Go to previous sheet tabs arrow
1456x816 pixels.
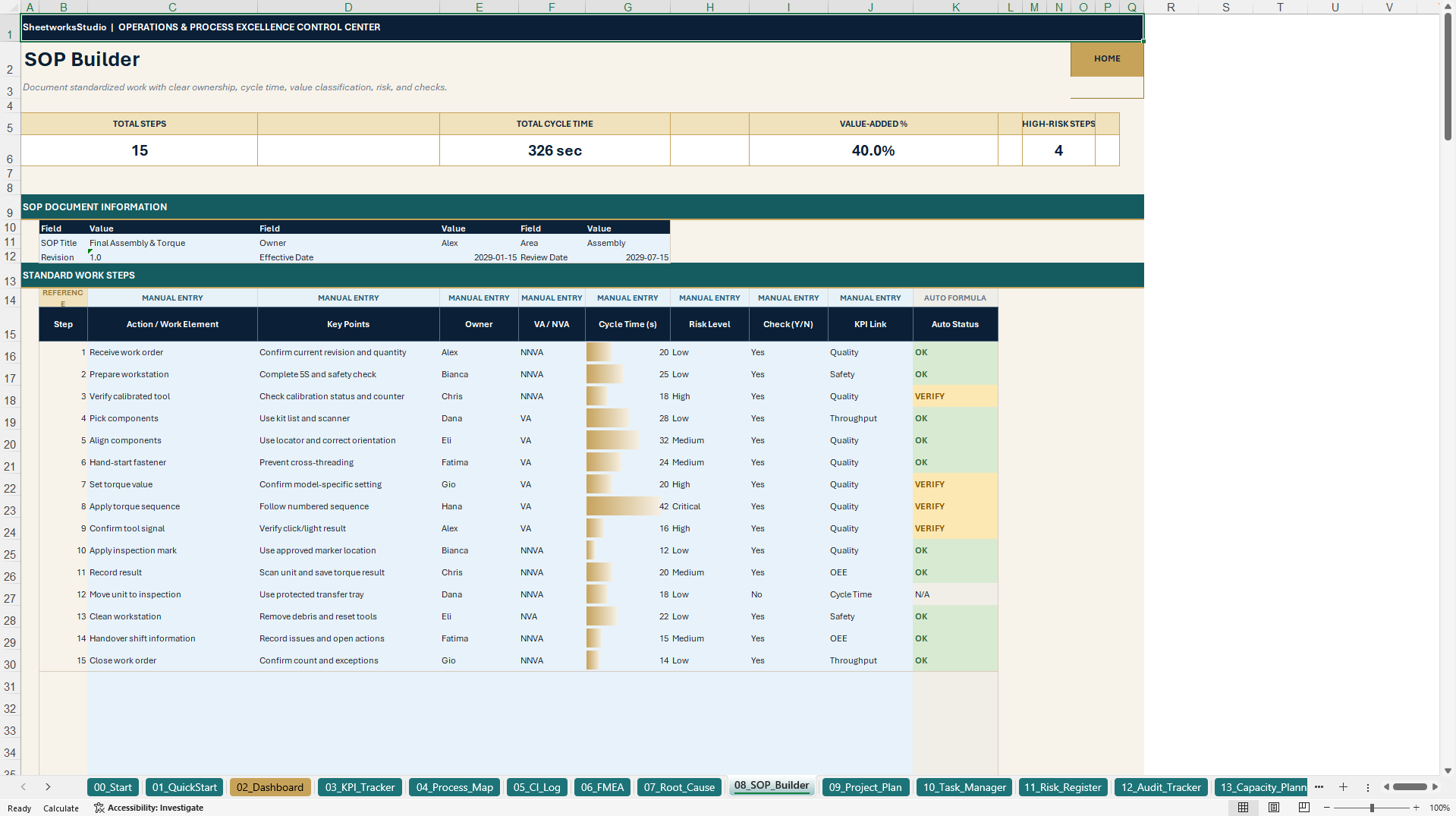(24, 787)
